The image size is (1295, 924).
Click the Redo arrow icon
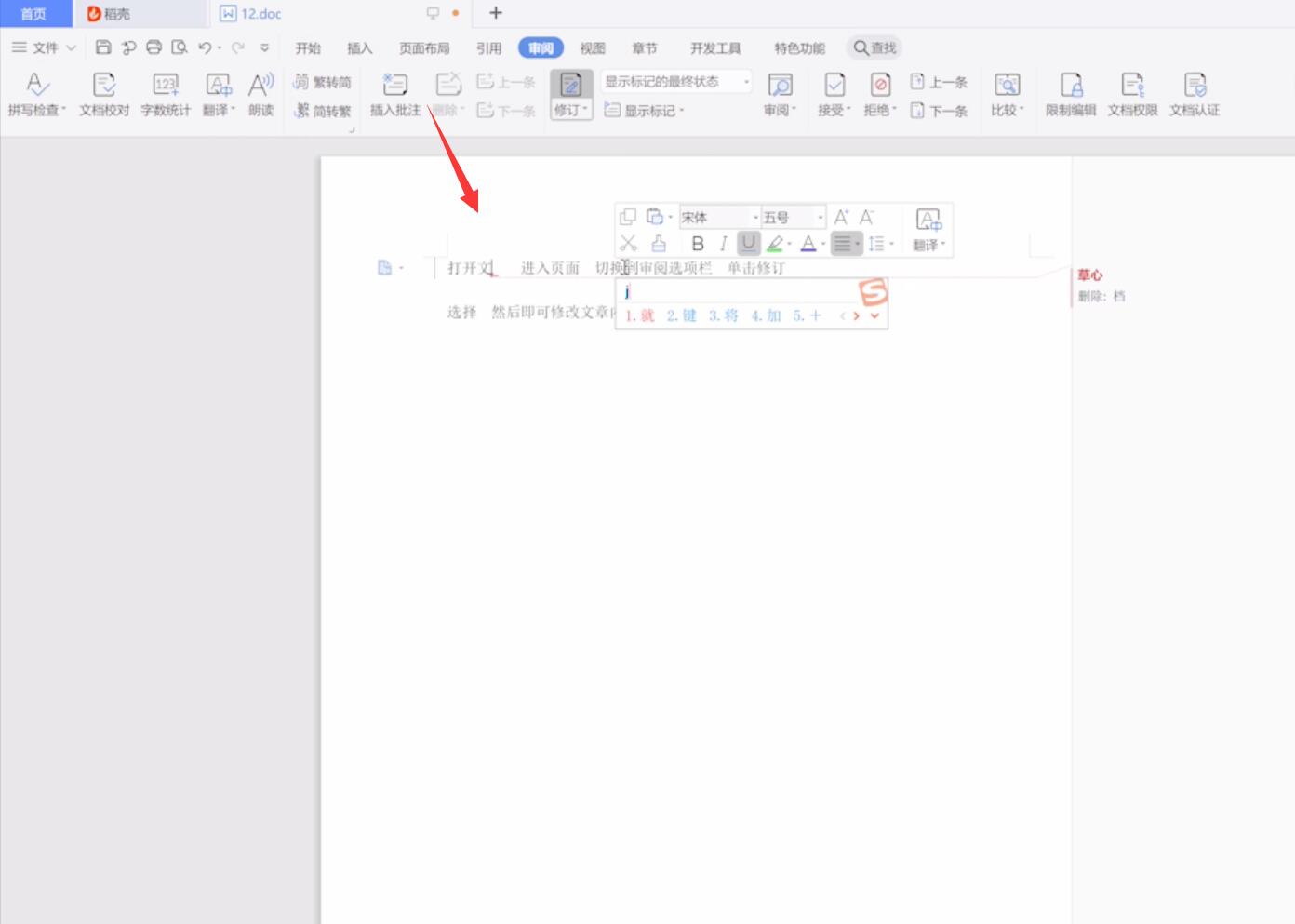(x=238, y=47)
